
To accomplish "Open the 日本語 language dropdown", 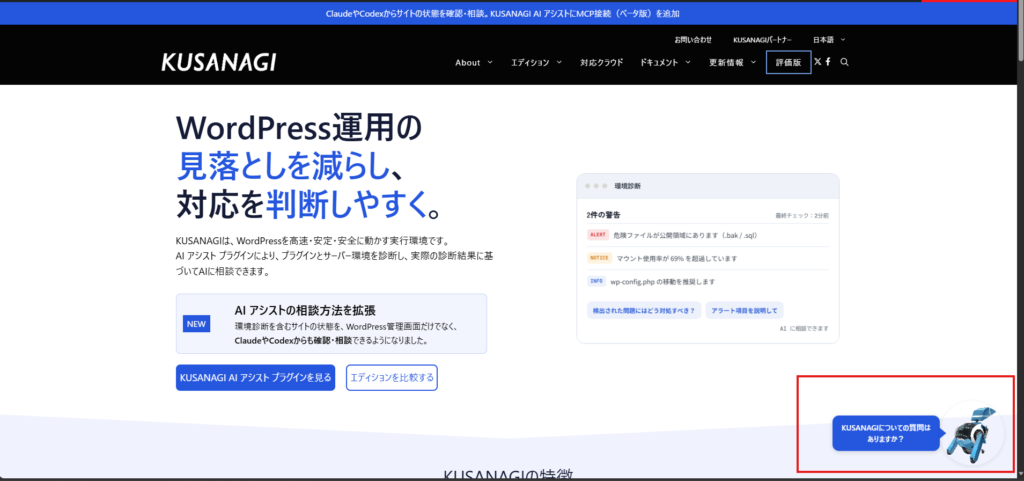I will tap(829, 40).
